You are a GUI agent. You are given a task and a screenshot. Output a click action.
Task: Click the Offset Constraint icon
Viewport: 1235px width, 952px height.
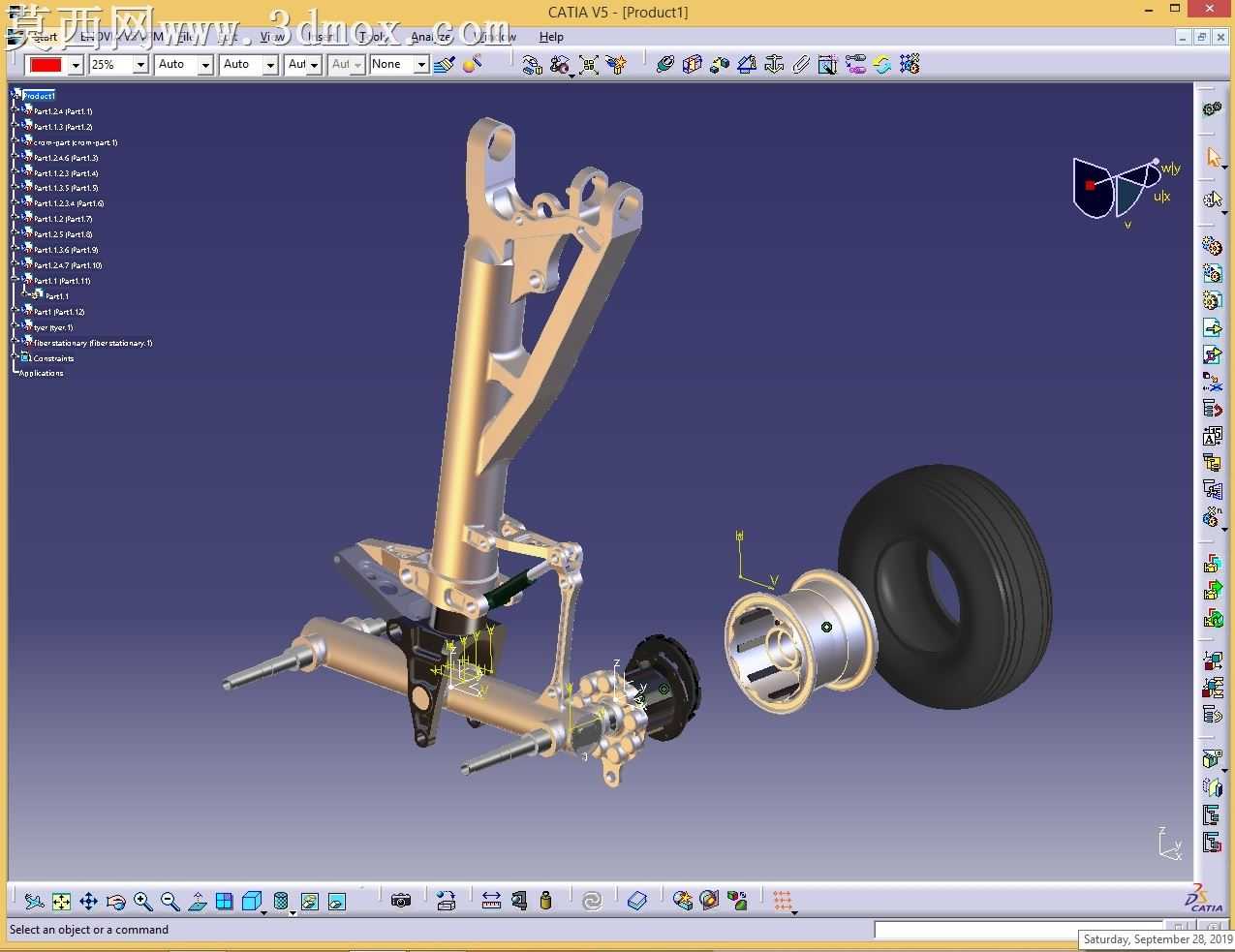tap(720, 65)
